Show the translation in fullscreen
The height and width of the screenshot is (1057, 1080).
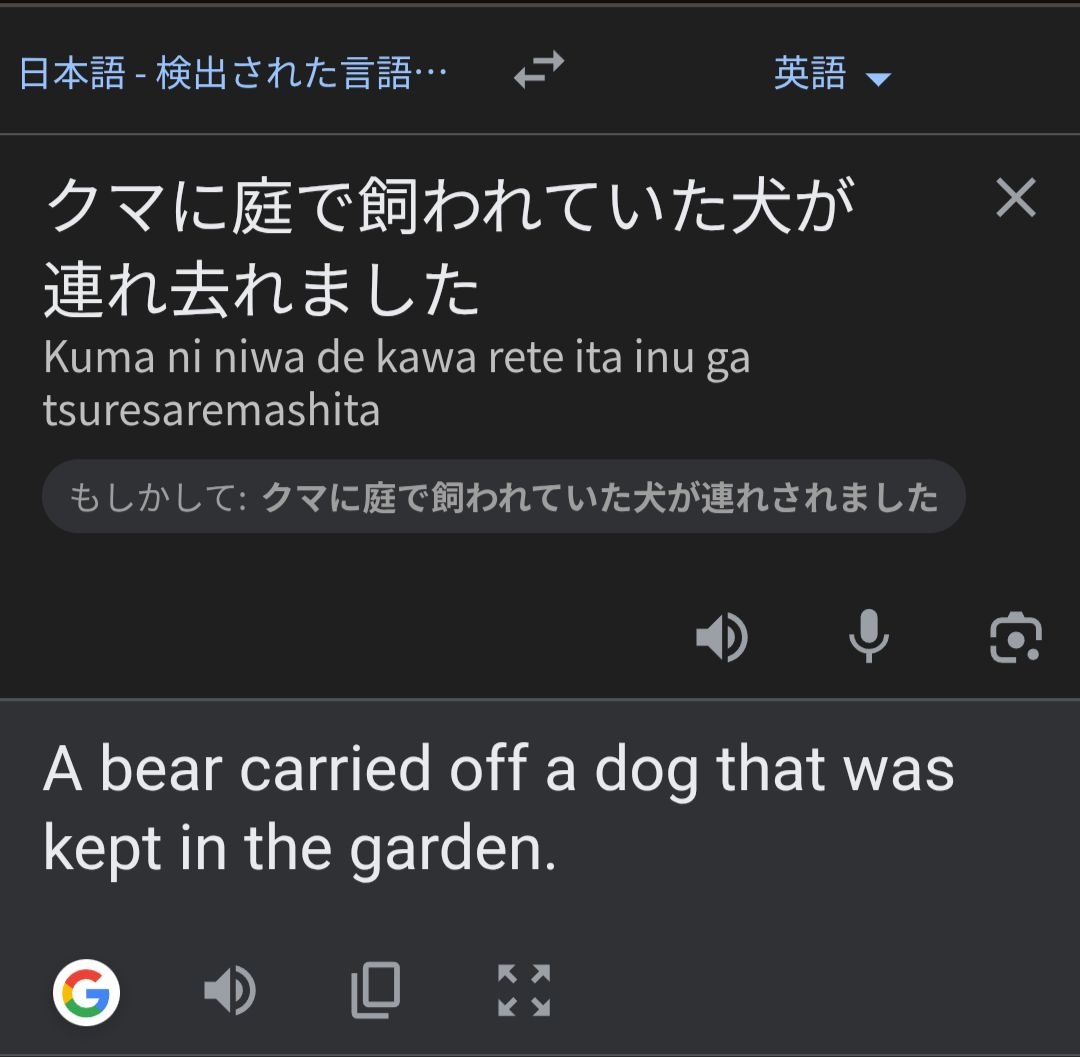click(x=524, y=991)
